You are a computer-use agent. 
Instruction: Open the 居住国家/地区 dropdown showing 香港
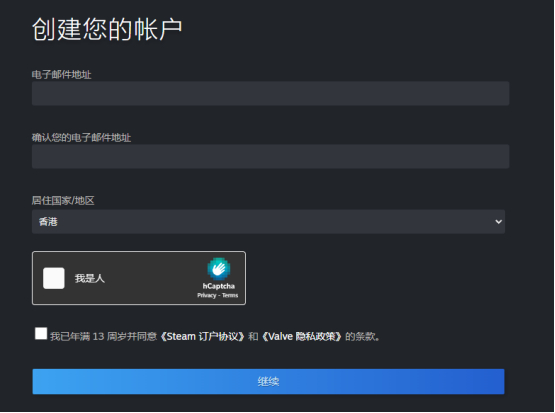[x=268, y=222]
